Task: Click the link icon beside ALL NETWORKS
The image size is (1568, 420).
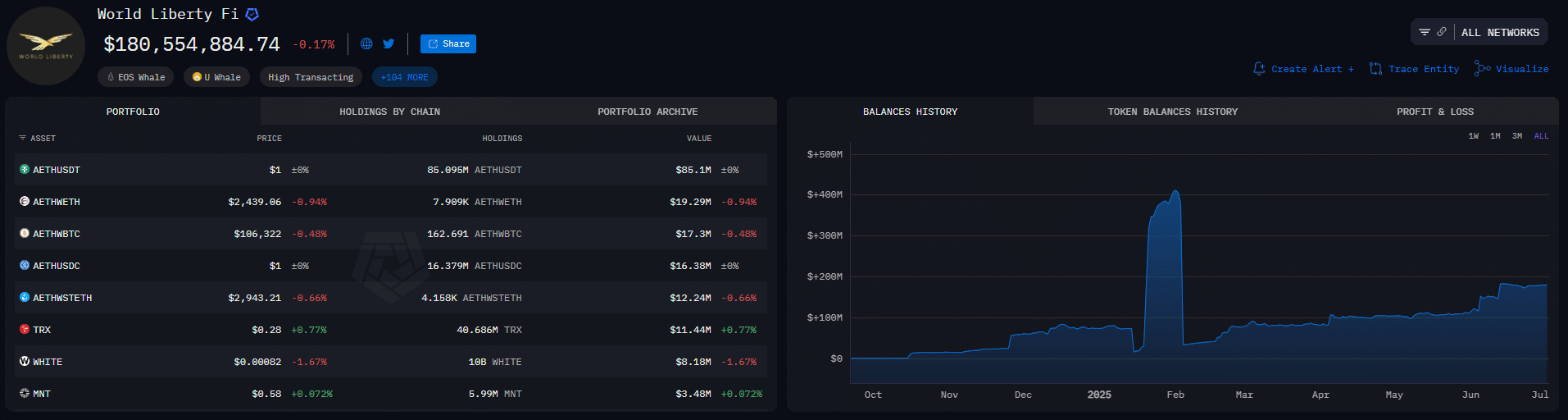Action: [1441, 32]
